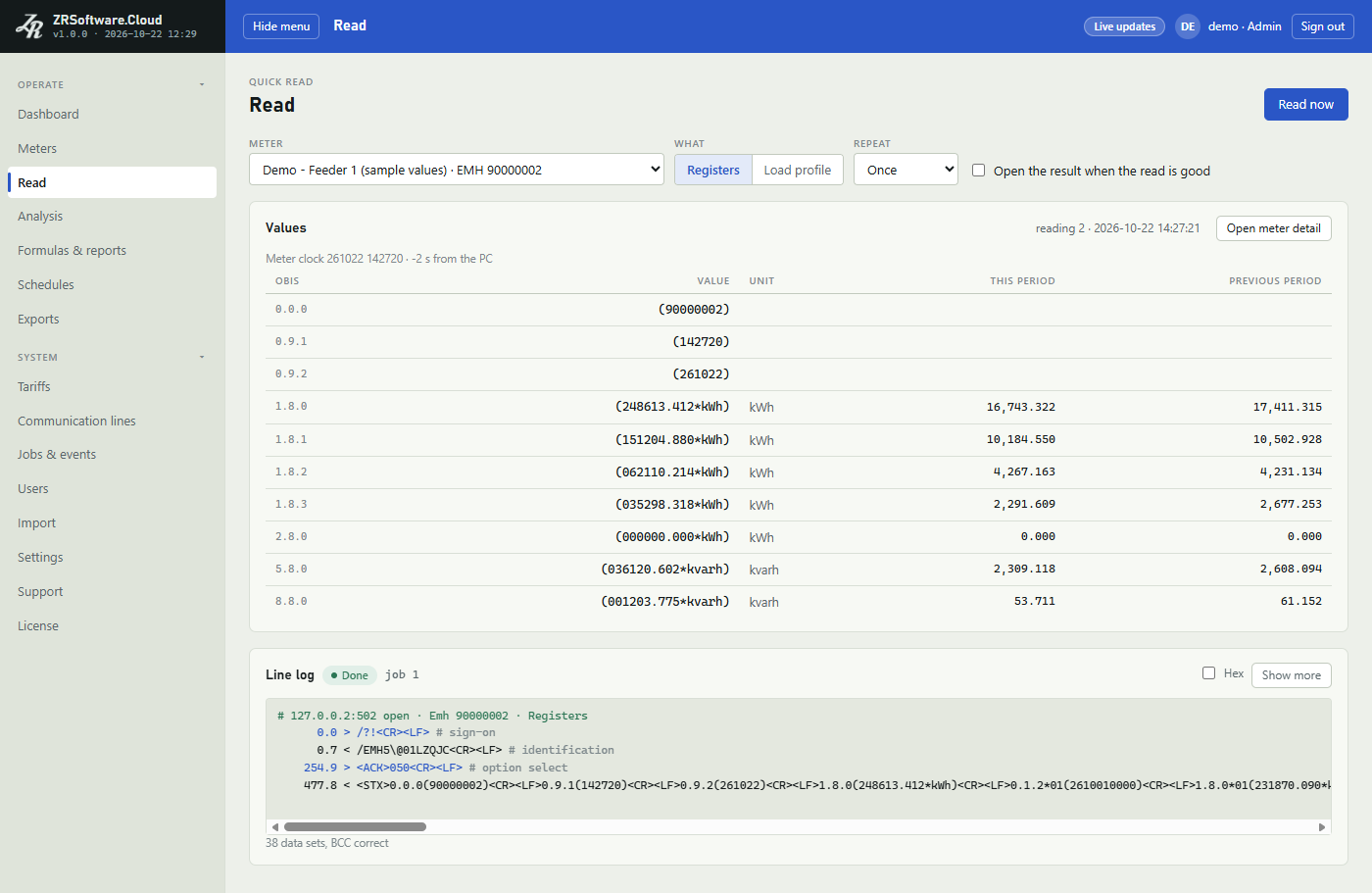
Task: Open Import from the sidebar
Action: (x=112, y=523)
